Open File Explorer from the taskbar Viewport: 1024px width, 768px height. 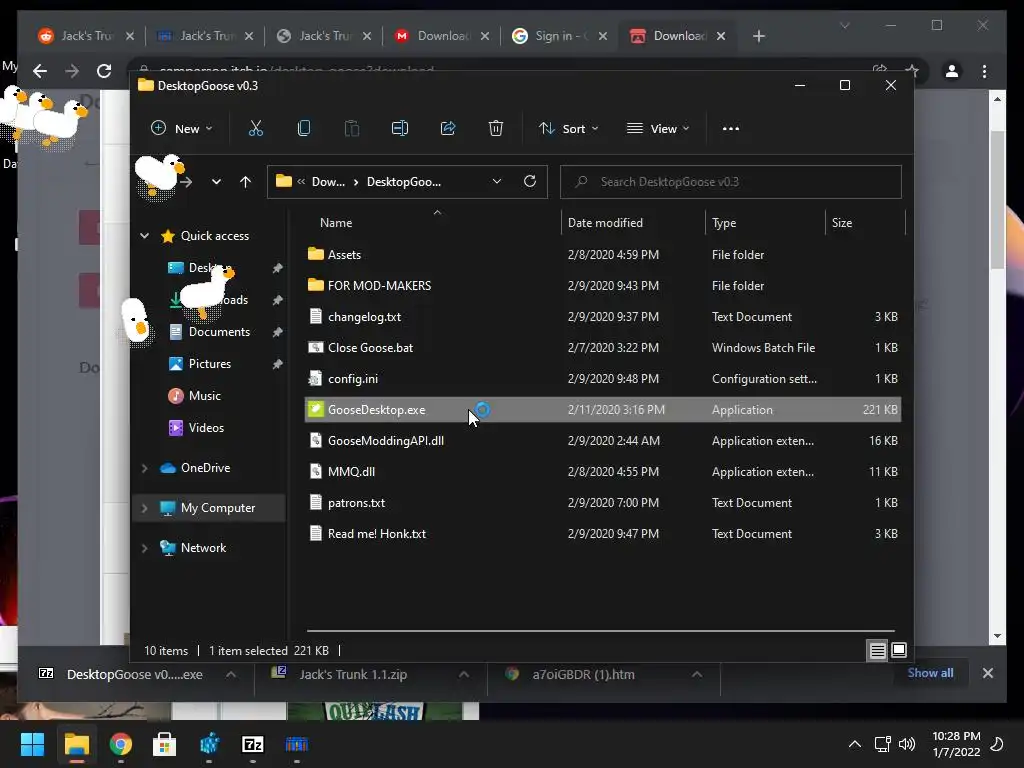click(76, 744)
